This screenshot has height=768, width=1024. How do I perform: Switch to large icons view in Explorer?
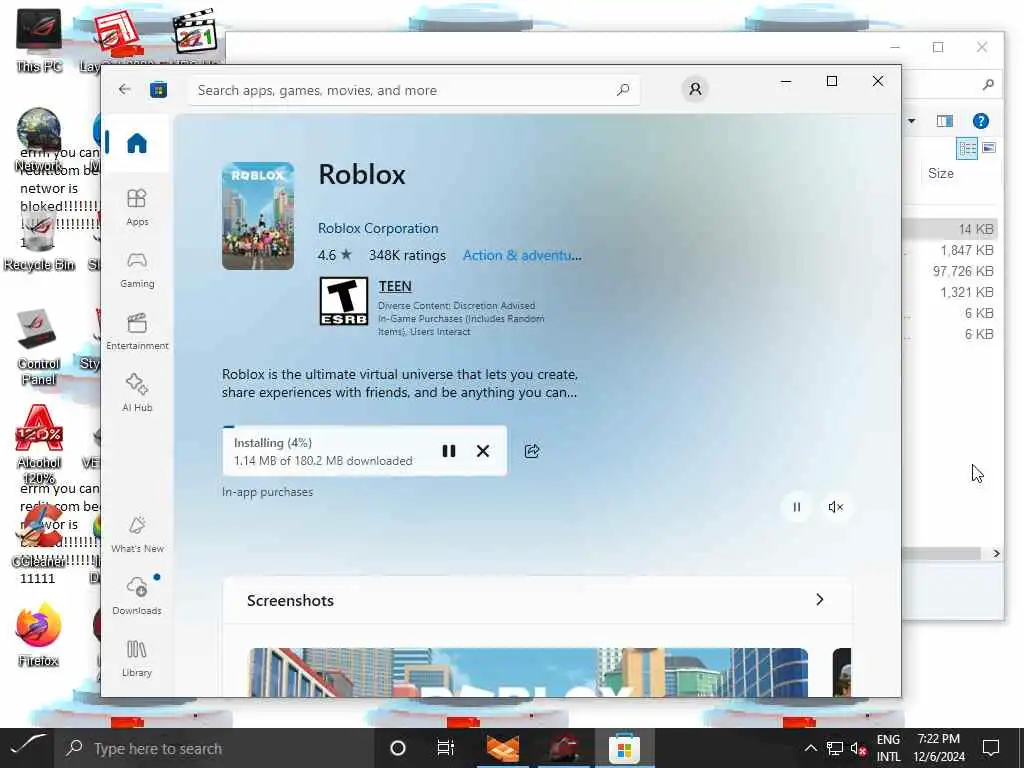989,148
